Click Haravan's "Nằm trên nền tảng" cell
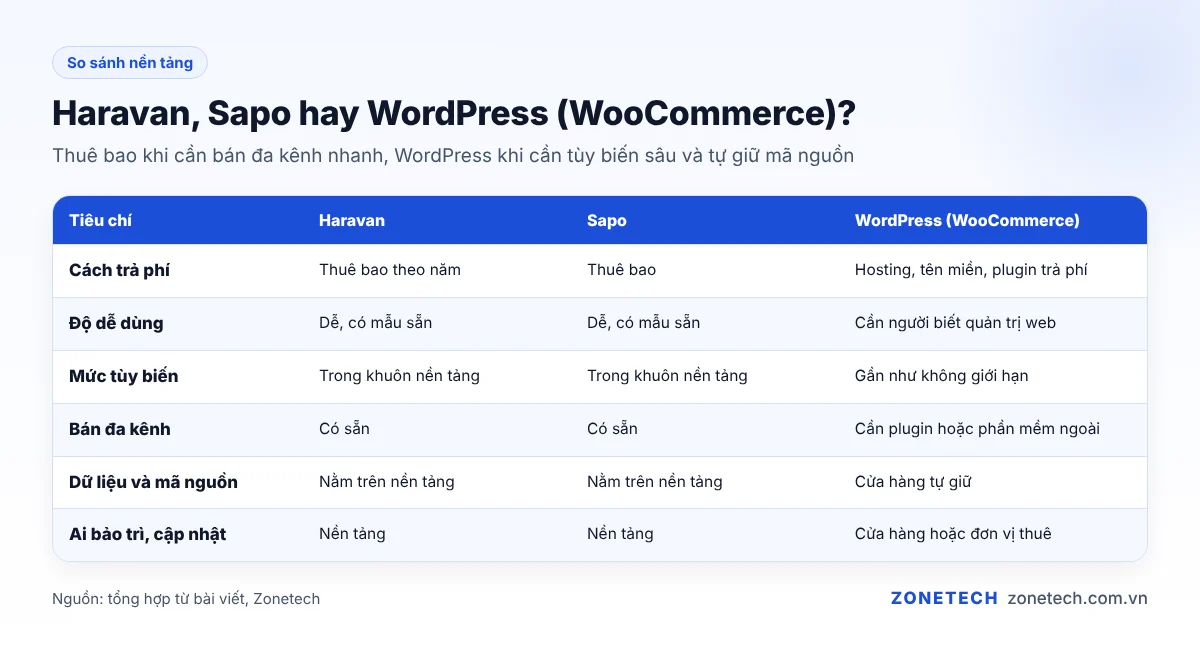Image resolution: width=1200 pixels, height=649 pixels. 387,482
